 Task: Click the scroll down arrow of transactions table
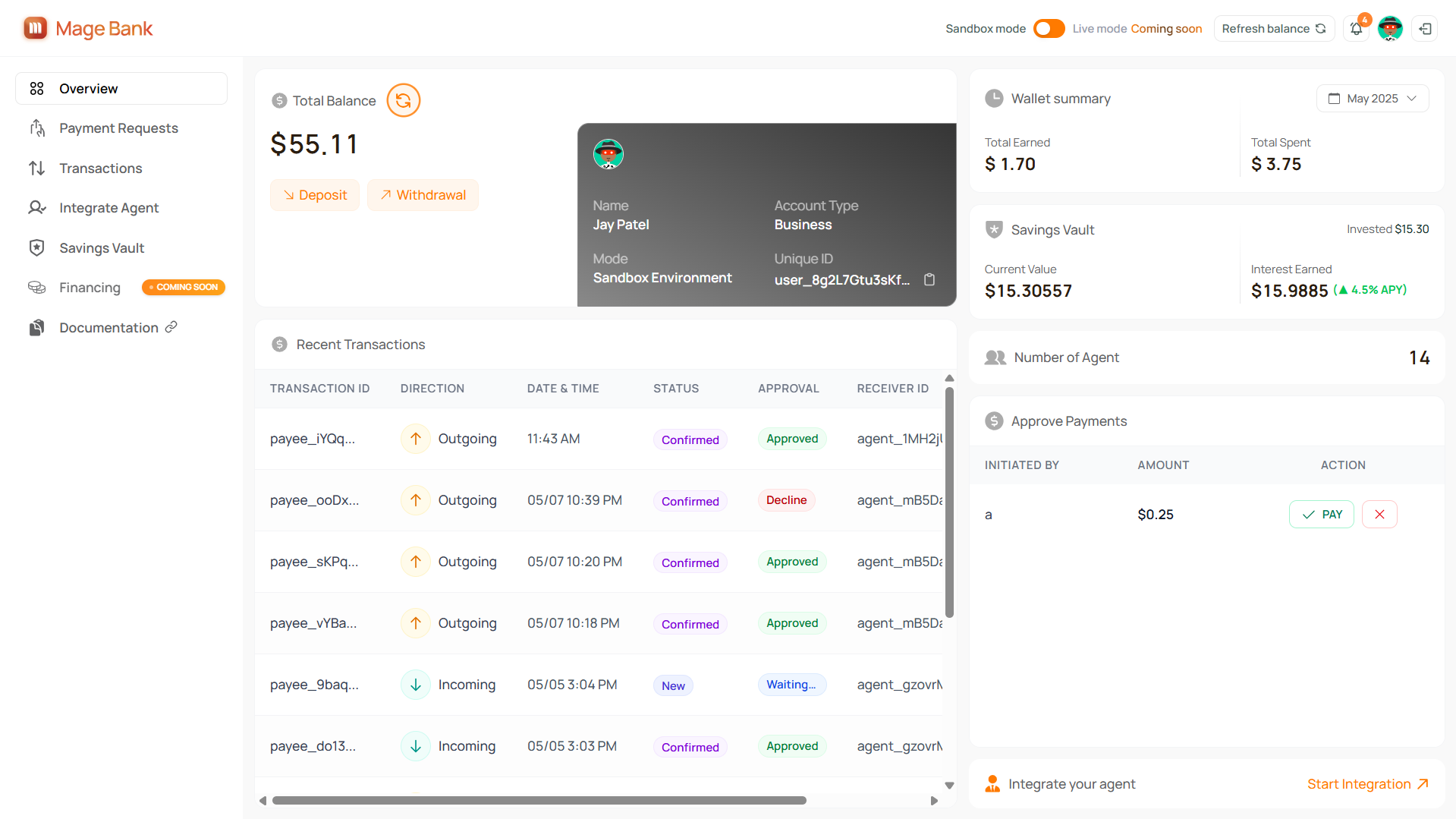tap(949, 786)
